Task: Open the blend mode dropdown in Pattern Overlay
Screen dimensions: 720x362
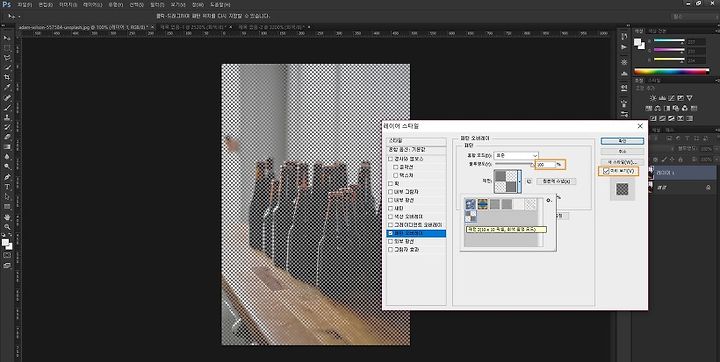Action: pyautogui.click(x=516, y=156)
